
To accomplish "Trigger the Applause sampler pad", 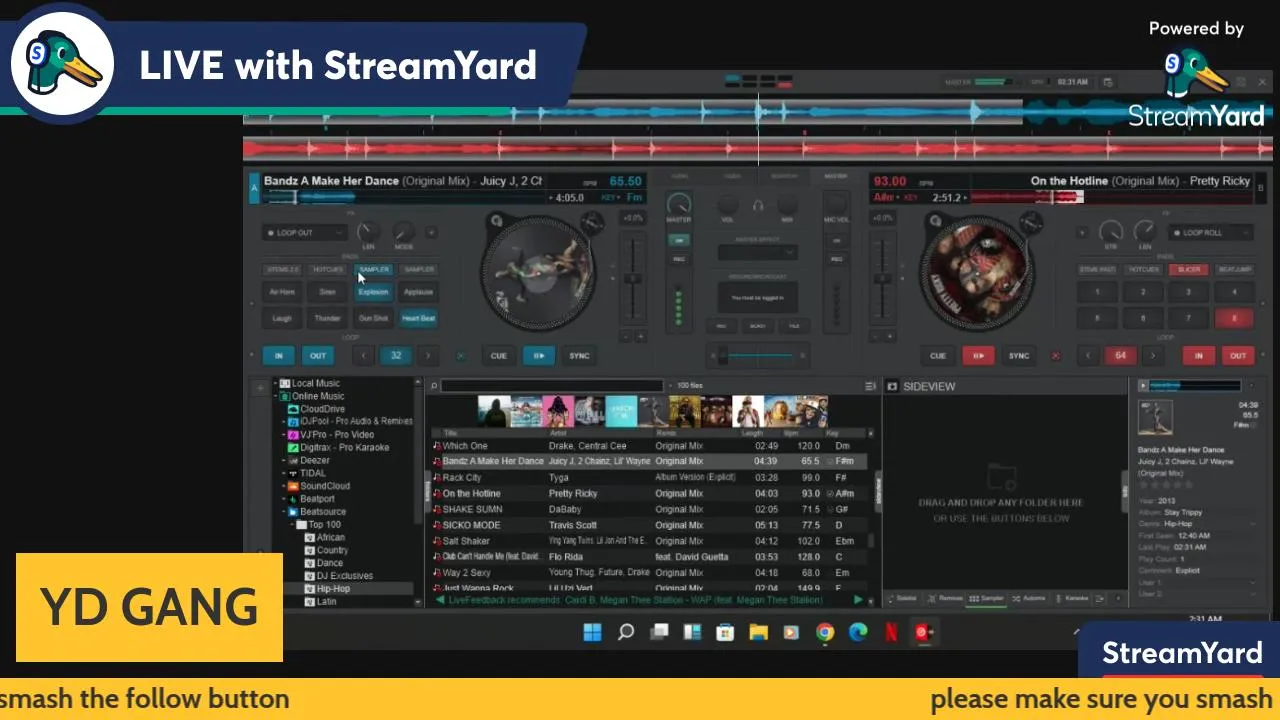I will tap(418, 292).
